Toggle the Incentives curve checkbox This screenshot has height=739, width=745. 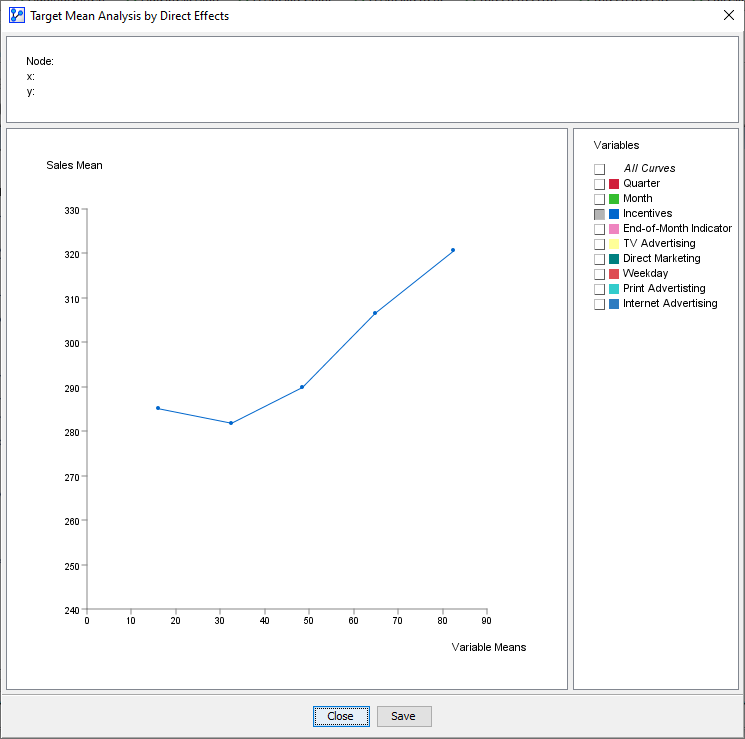[x=599, y=214]
